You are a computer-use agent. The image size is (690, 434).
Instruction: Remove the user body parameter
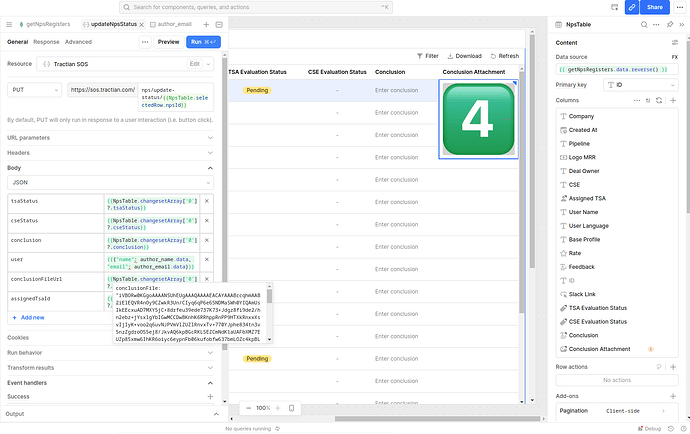[207, 260]
